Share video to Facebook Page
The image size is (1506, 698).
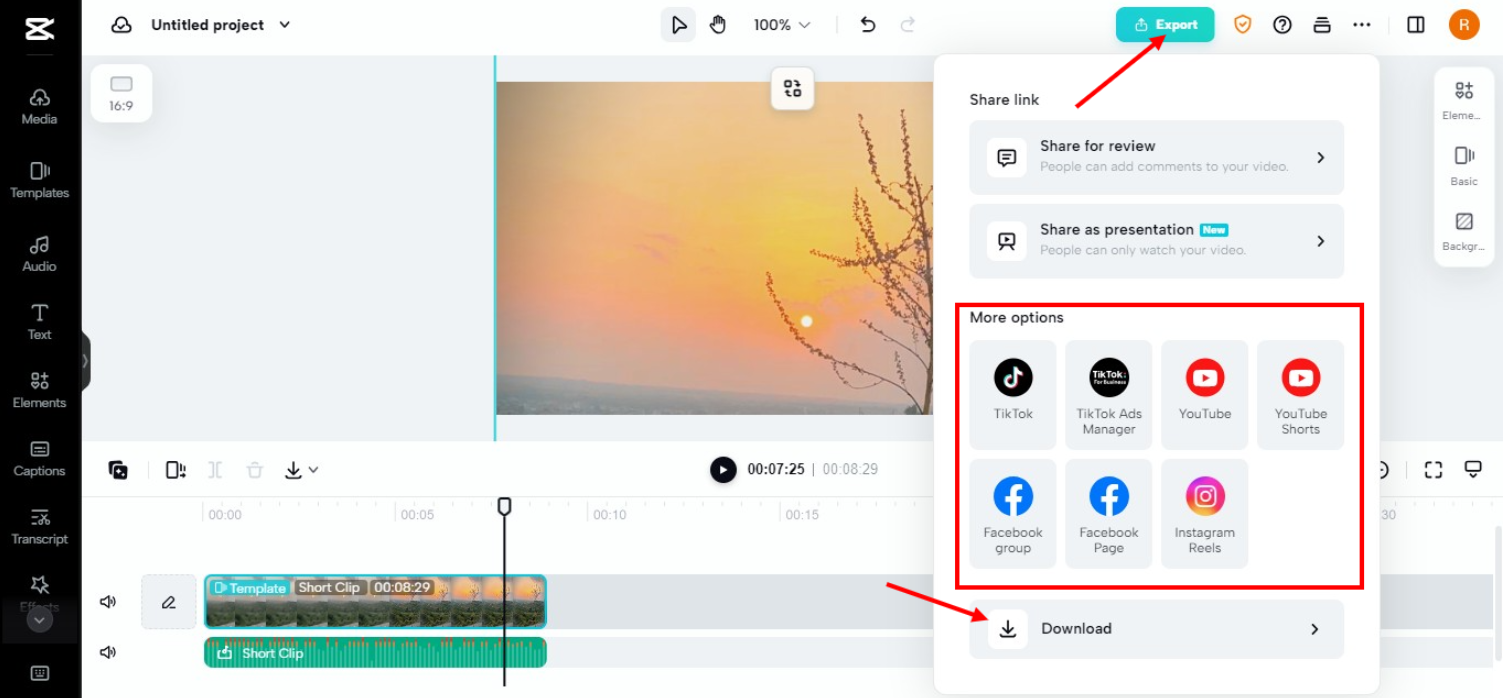1109,513
